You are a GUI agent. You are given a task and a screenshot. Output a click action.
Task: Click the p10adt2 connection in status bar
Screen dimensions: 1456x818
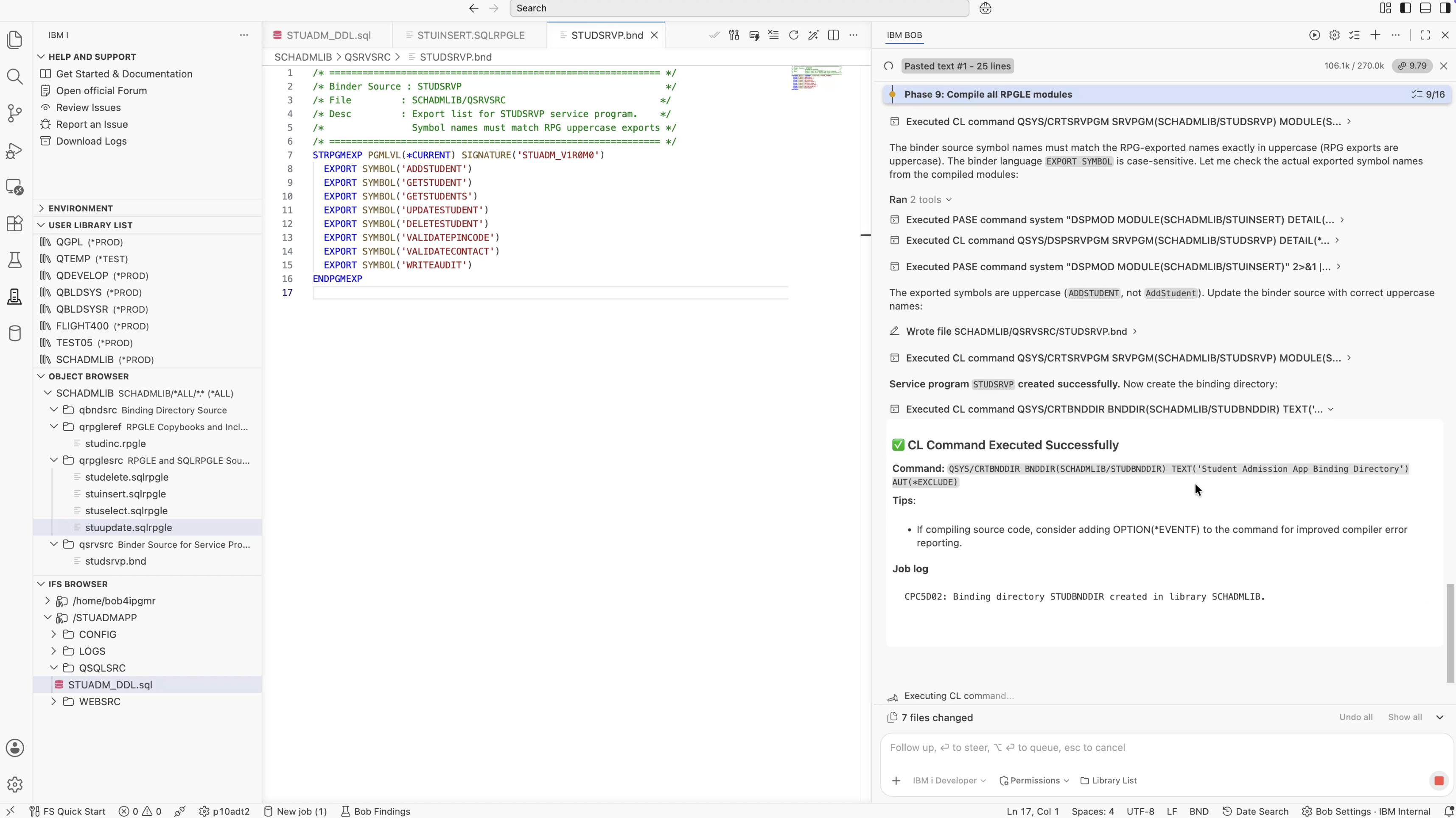(x=224, y=811)
